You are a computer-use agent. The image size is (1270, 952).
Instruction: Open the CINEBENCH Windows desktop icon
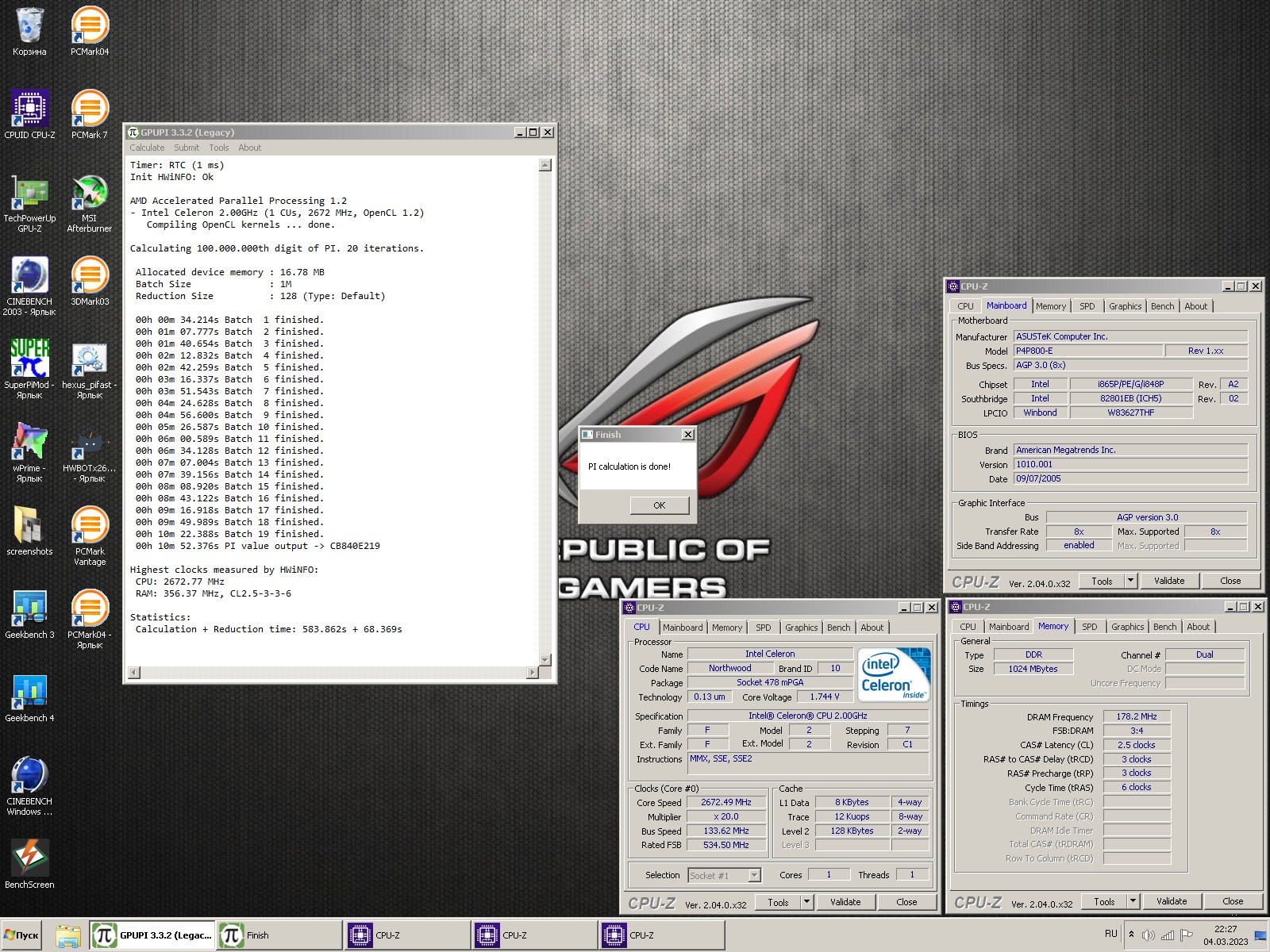[29, 786]
